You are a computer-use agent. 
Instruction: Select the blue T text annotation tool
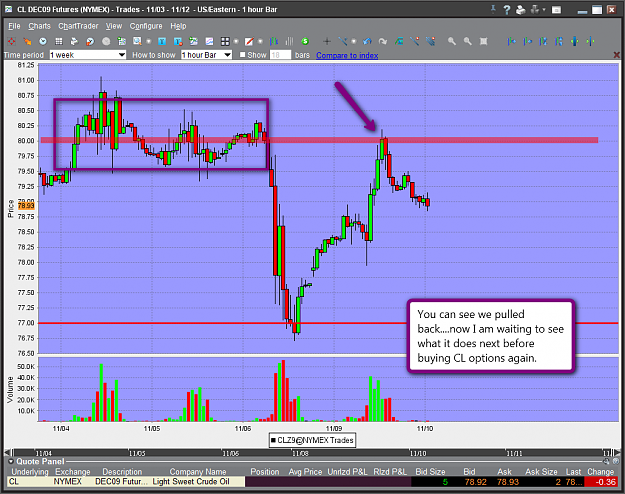pyautogui.click(x=162, y=41)
